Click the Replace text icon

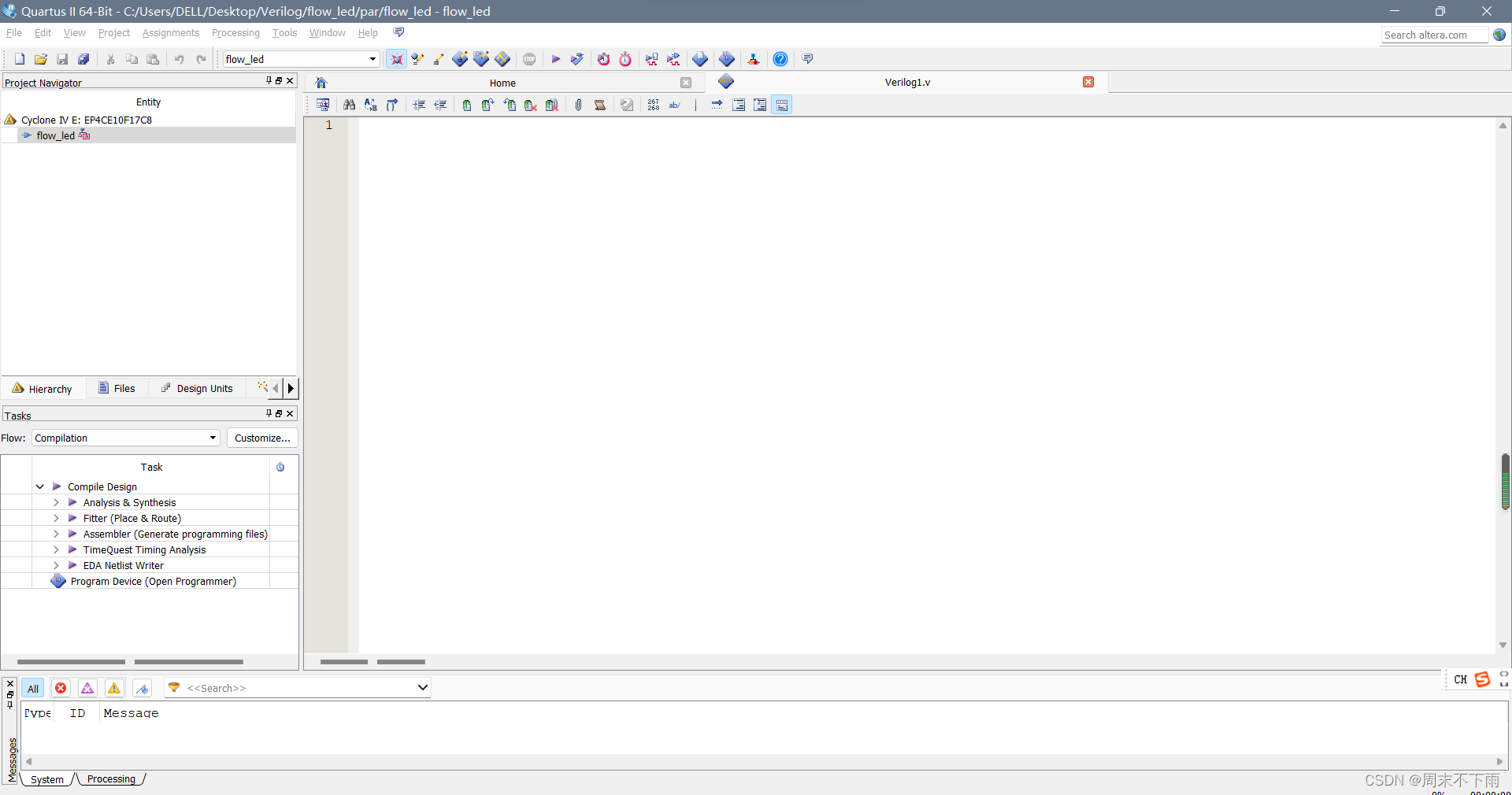pyautogui.click(x=371, y=105)
